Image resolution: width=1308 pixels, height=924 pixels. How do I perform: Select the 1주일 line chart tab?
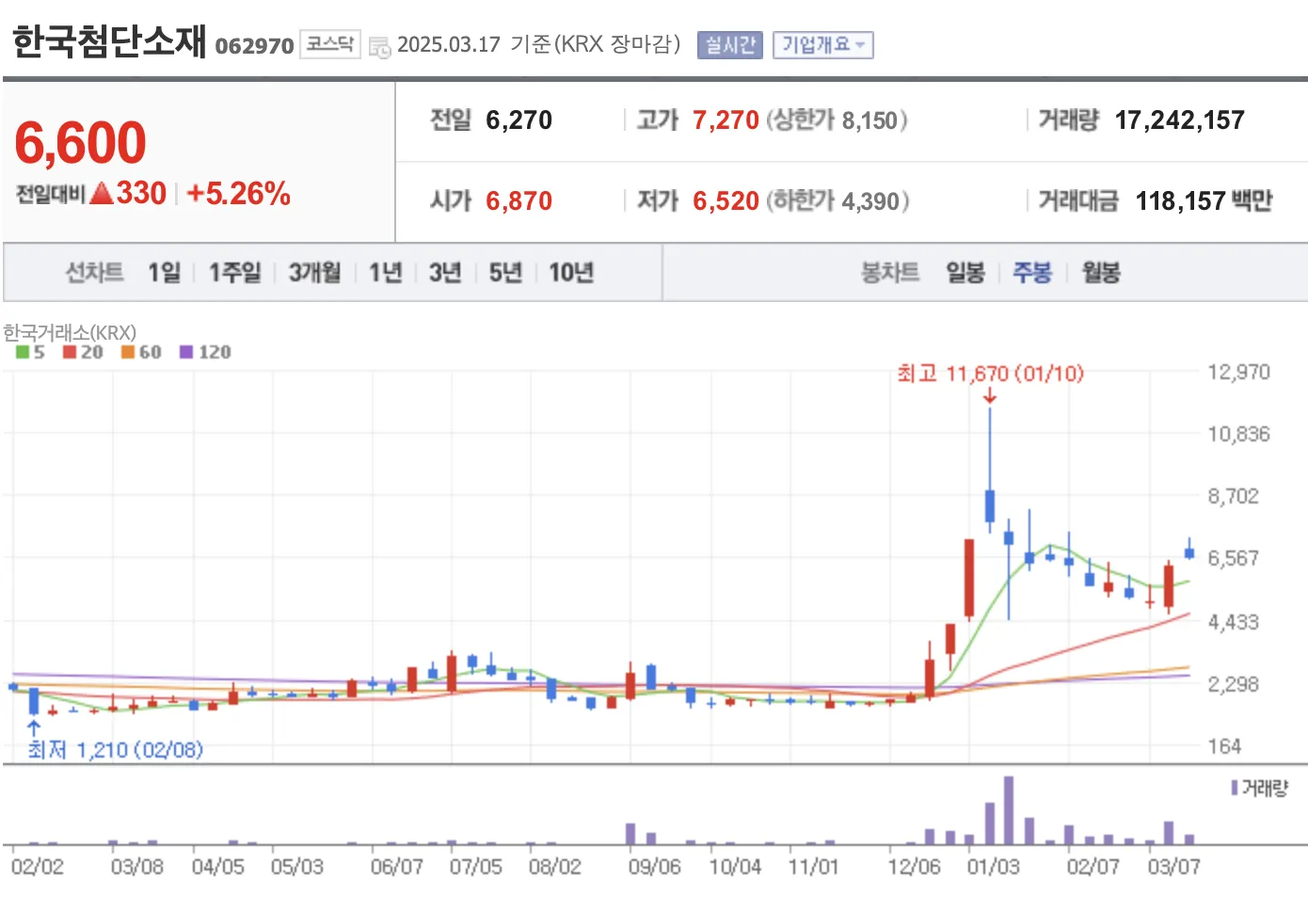(234, 273)
